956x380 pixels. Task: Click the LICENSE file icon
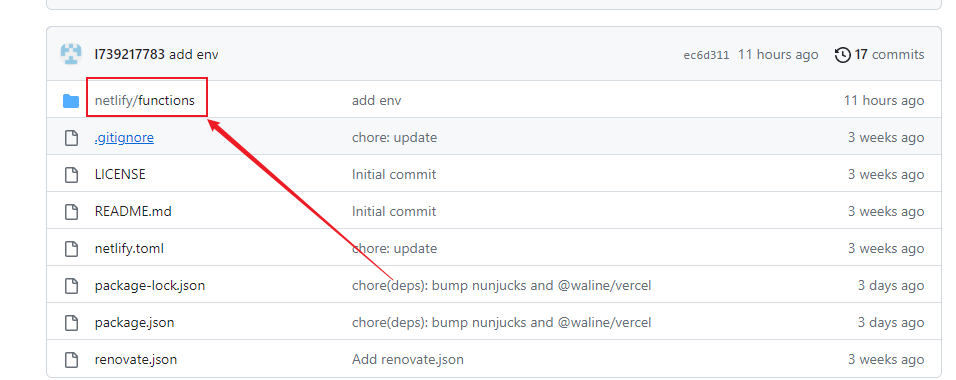coord(71,175)
